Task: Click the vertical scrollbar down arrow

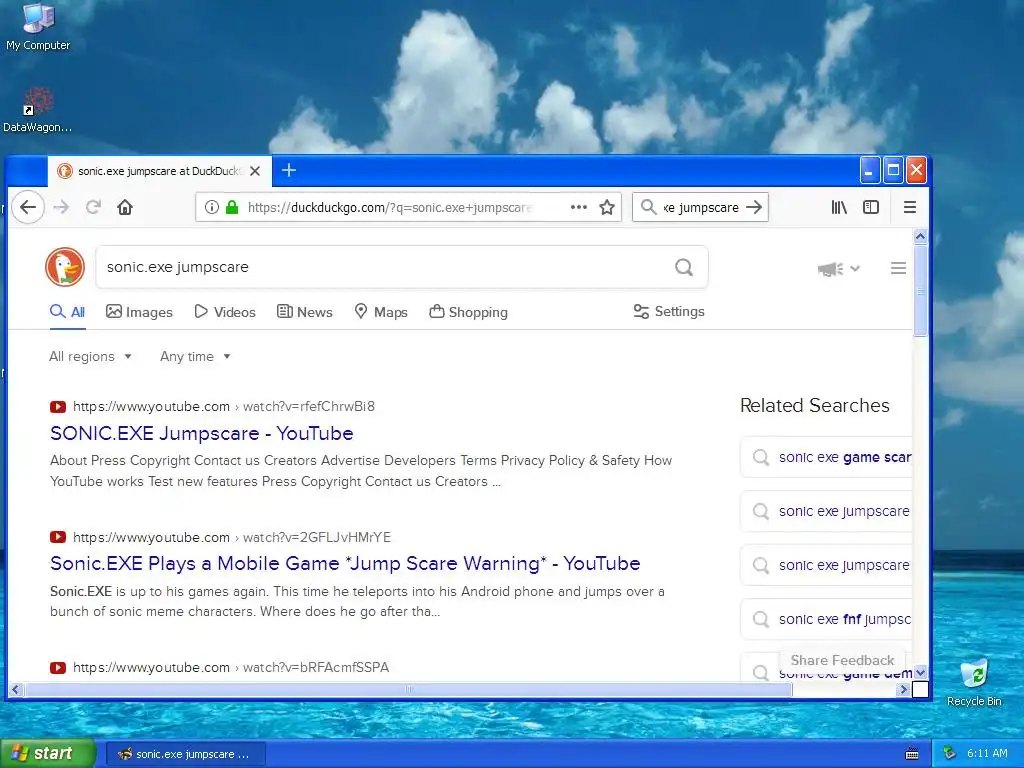Action: (x=921, y=673)
